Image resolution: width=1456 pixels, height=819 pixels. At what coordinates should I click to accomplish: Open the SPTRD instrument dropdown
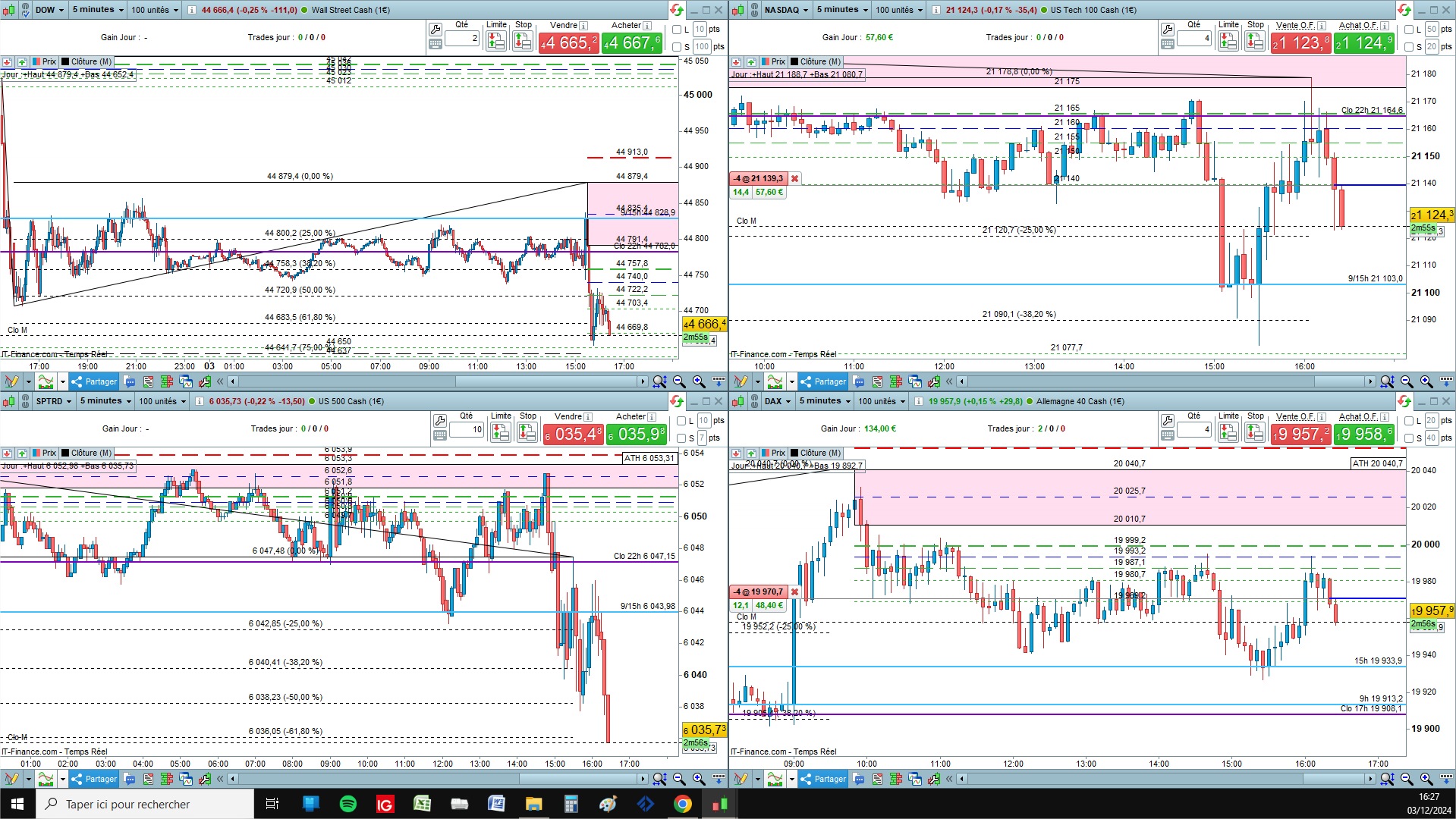[x=53, y=401]
